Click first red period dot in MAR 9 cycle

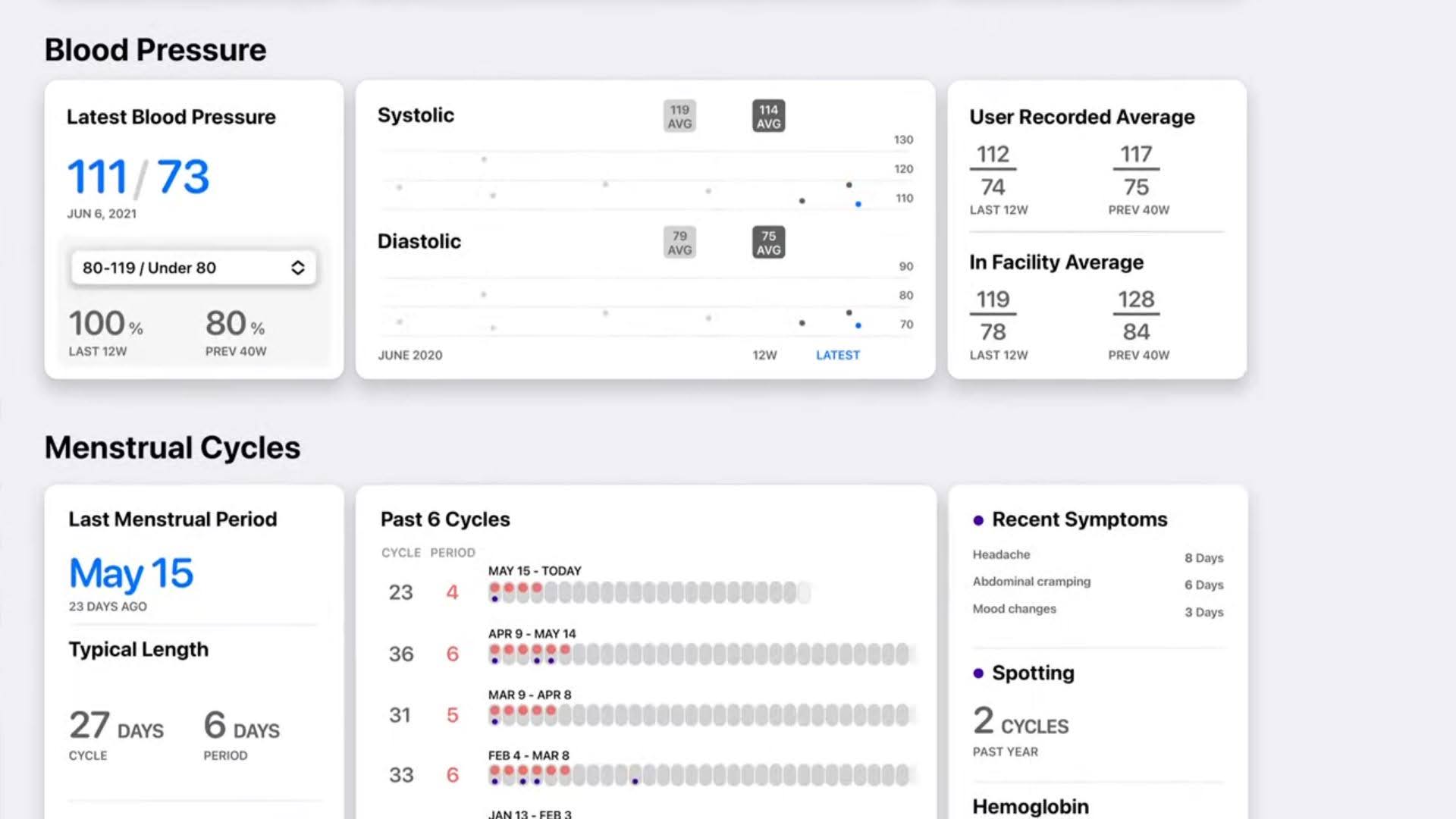pyautogui.click(x=494, y=711)
